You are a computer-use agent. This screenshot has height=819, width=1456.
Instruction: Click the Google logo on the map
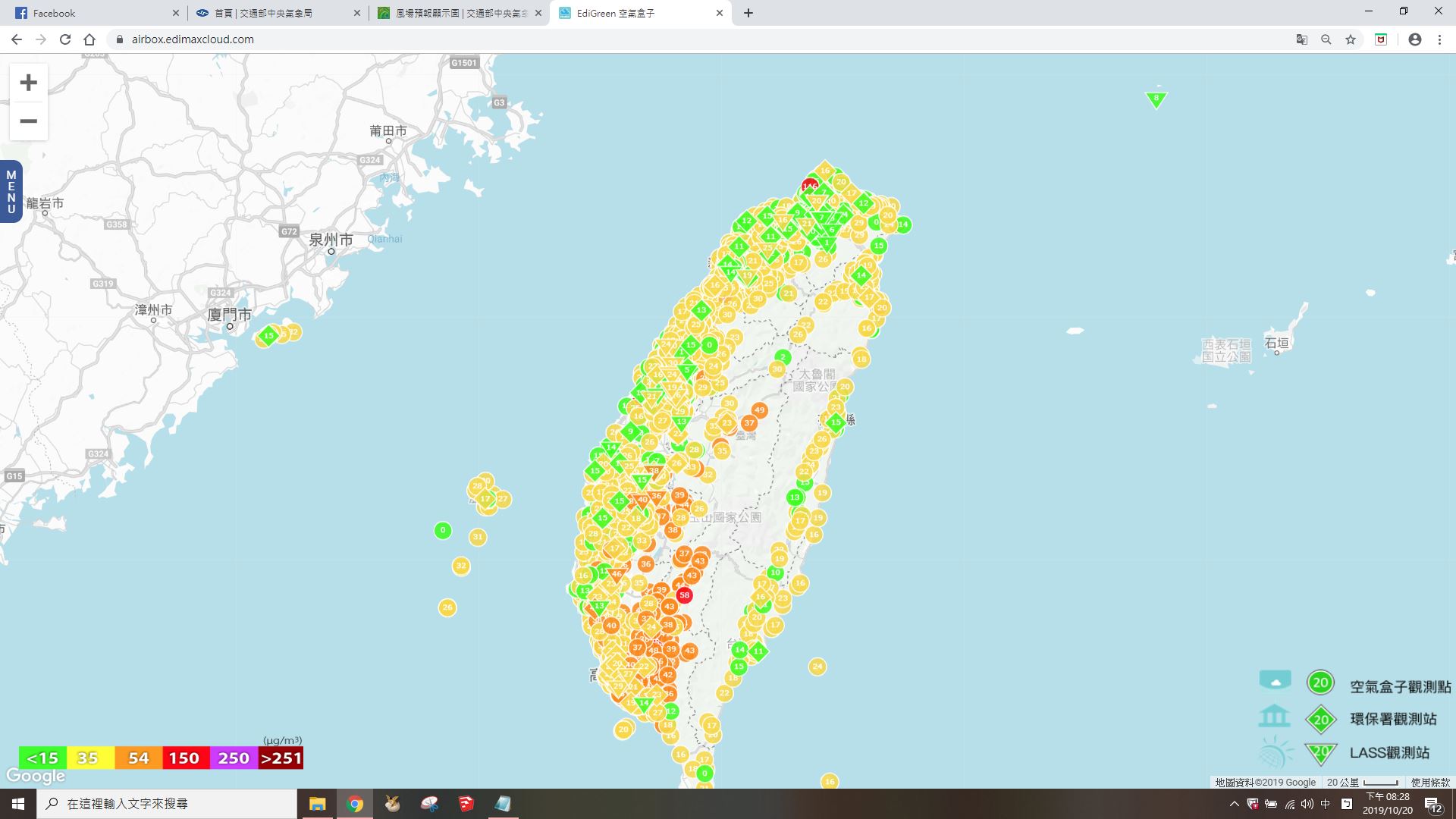(36, 777)
